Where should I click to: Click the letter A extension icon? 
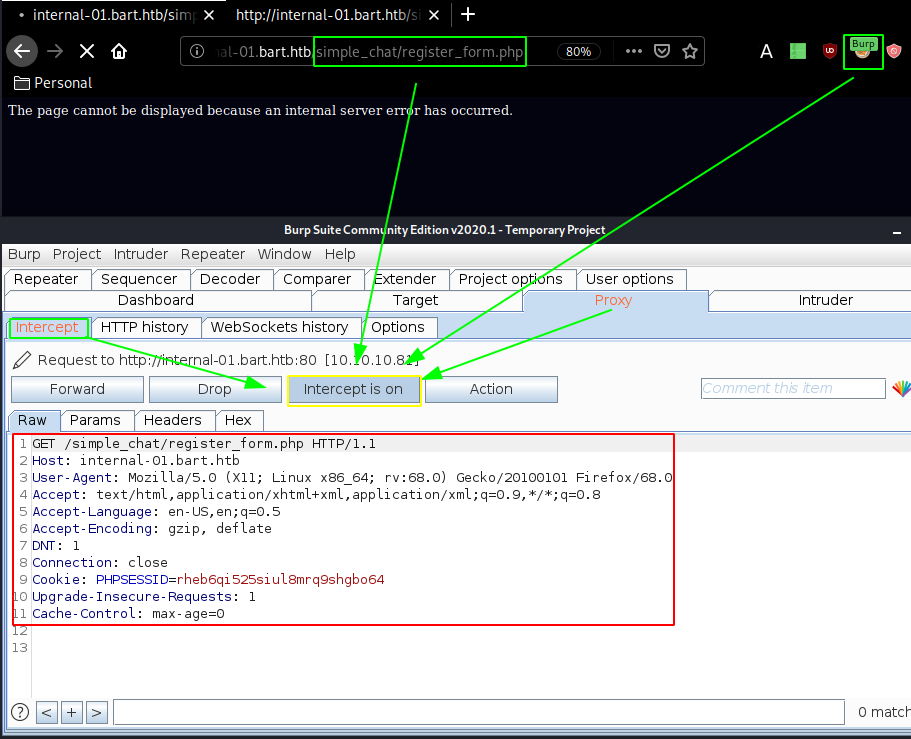(x=766, y=52)
